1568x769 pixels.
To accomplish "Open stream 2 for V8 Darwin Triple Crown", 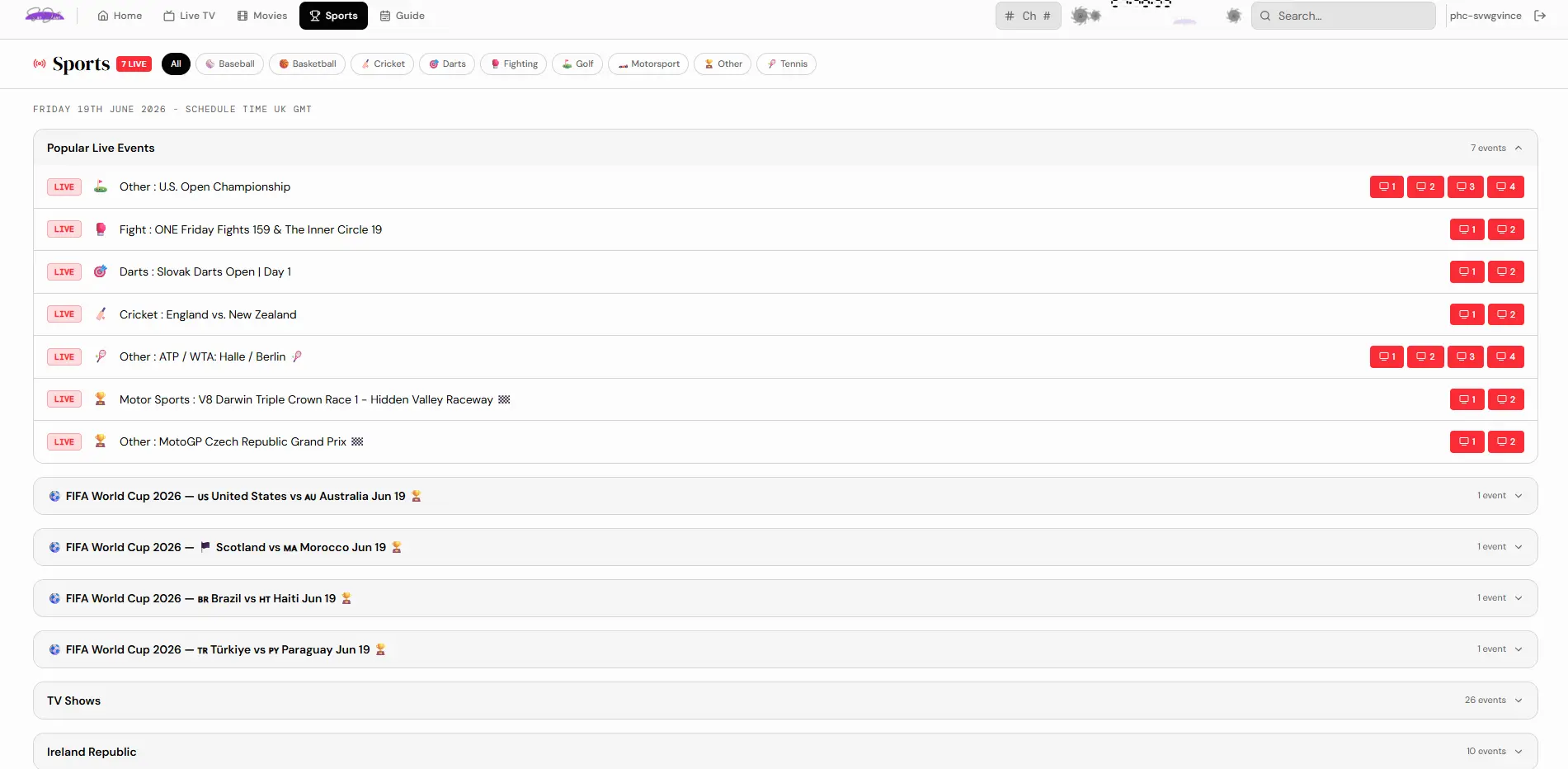I will pos(1506,399).
